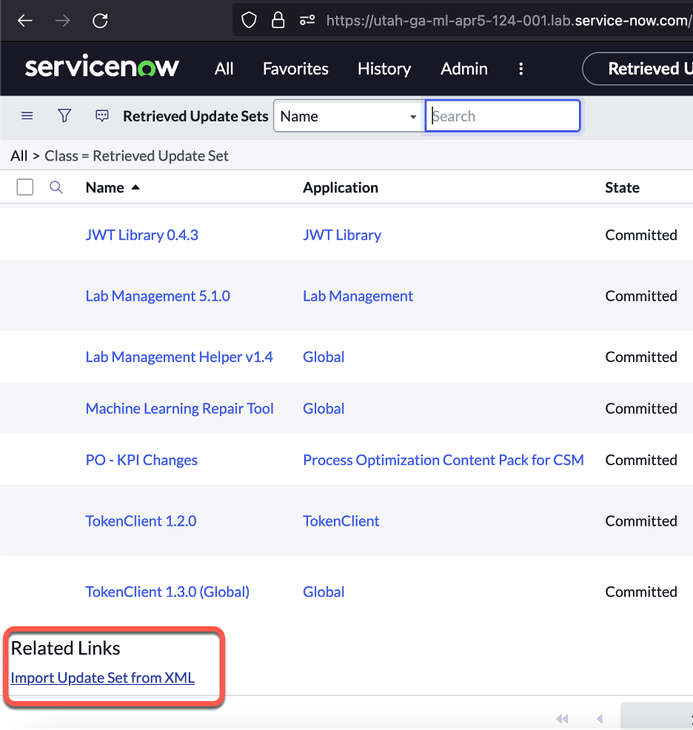Open JWT Library 0.4.3 record
The width and height of the screenshot is (693, 730).
tap(142, 235)
